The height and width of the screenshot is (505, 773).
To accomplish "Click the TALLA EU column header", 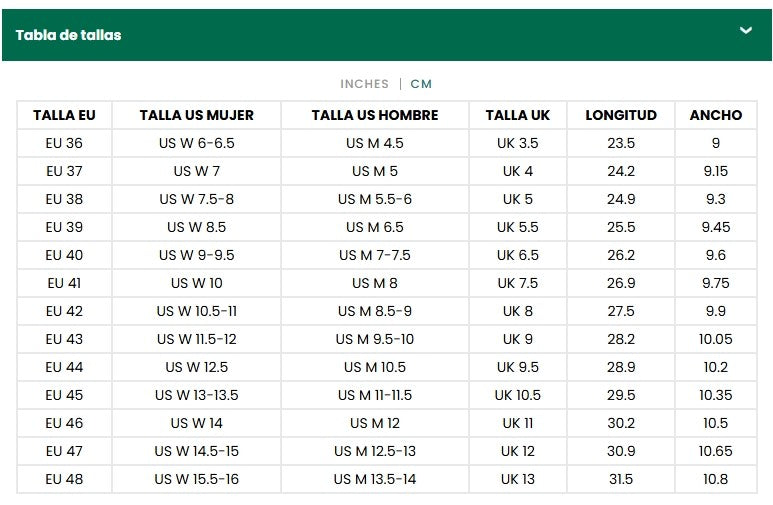I will [x=64, y=115].
